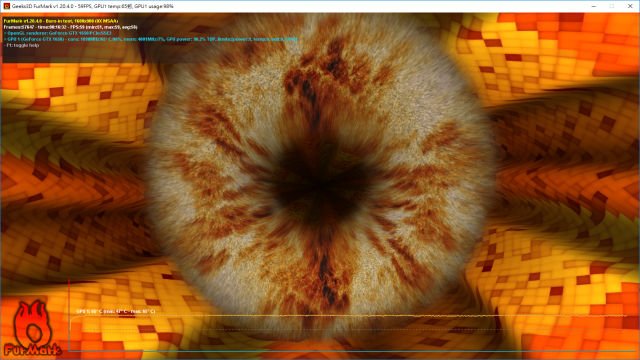Click the Frames and FPS statistics line
Image resolution: width=640 pixels, height=360 pixels.
click(x=70, y=27)
